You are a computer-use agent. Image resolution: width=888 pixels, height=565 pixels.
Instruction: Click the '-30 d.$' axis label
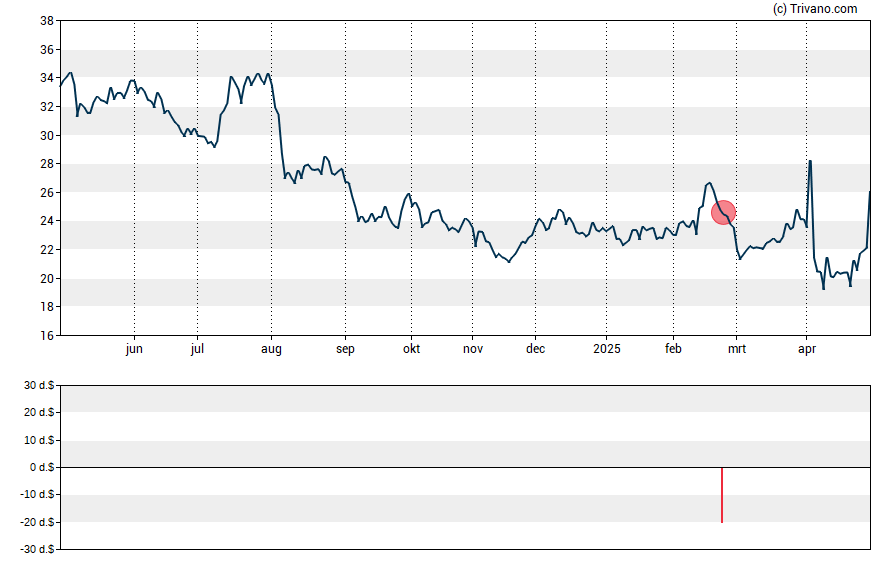click(x=37, y=549)
